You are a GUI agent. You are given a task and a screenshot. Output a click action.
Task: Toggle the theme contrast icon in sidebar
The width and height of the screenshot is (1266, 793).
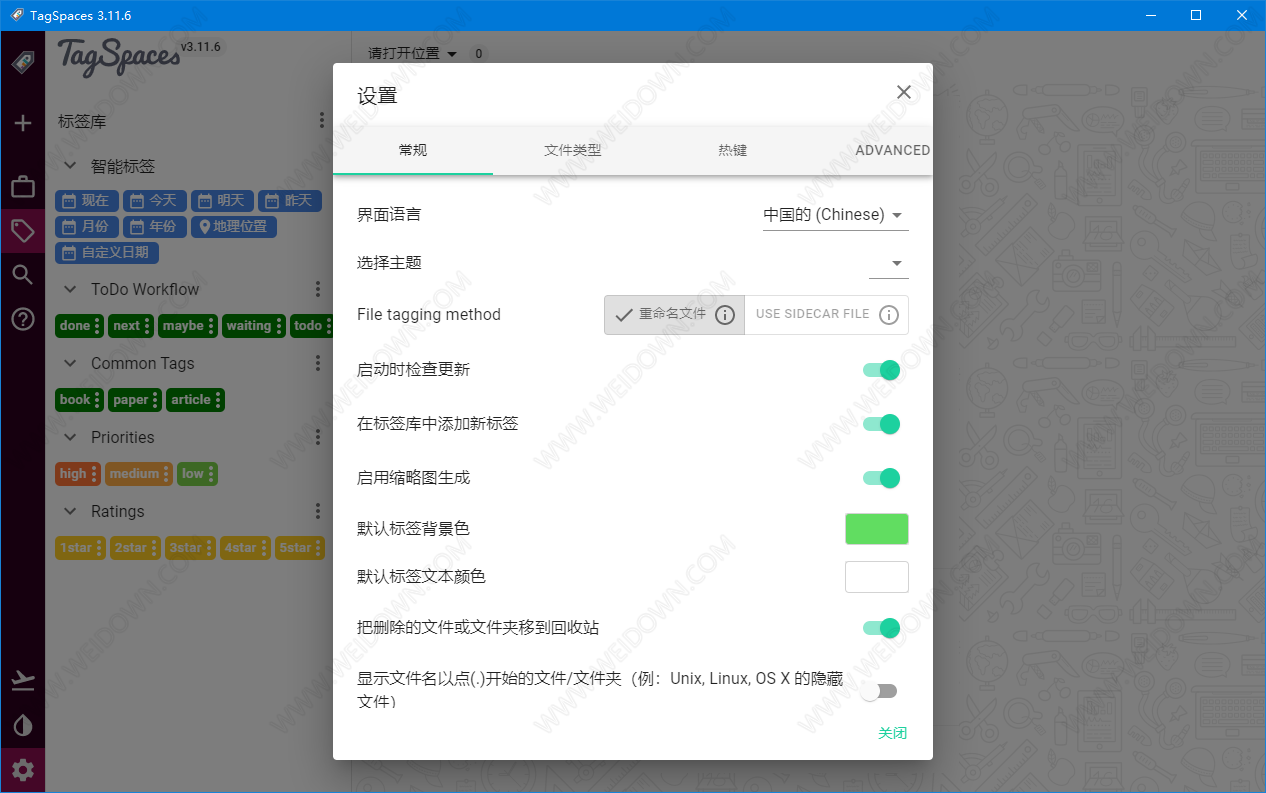click(22, 725)
